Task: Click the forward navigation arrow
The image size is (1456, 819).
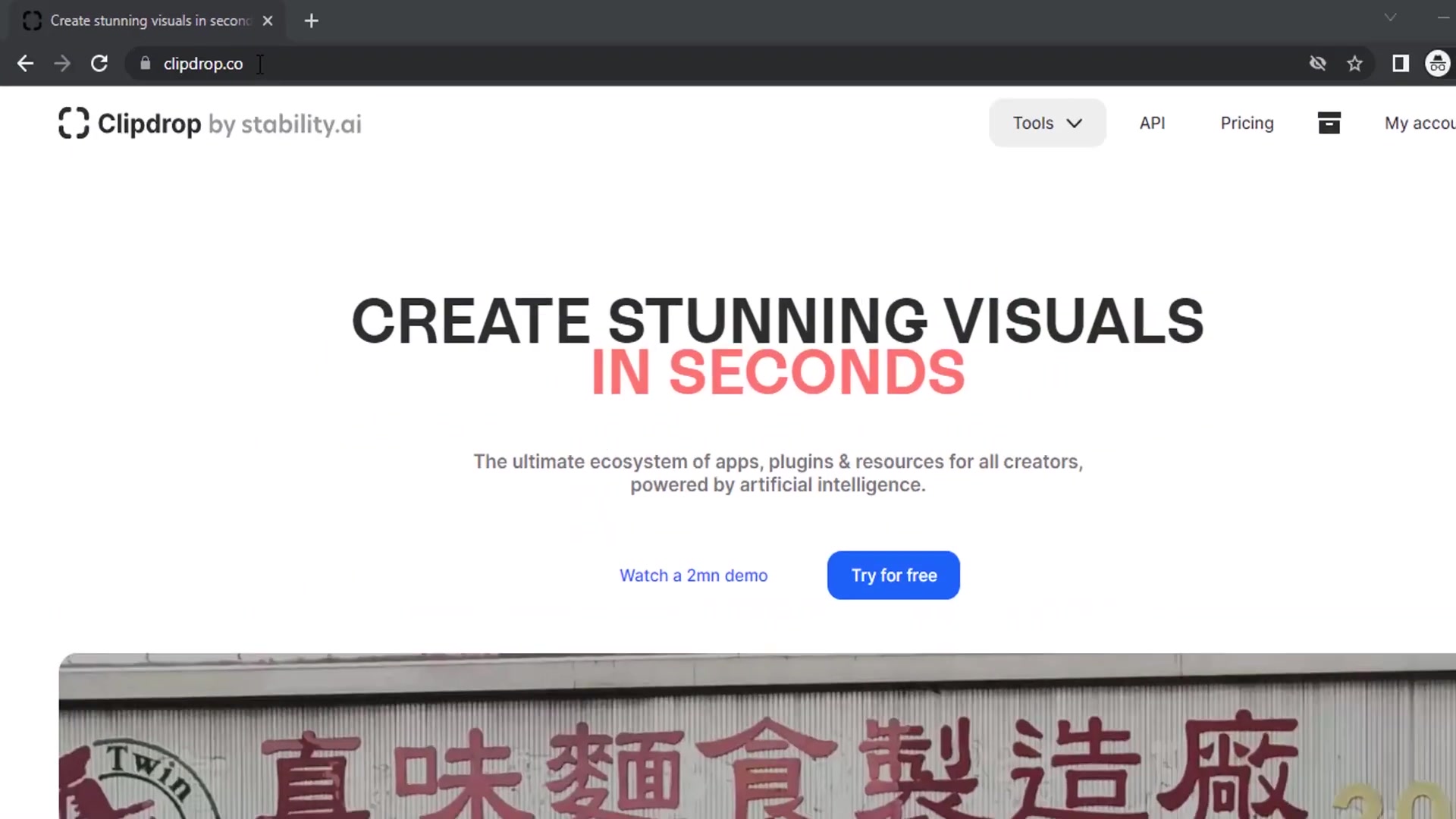Action: tap(62, 64)
